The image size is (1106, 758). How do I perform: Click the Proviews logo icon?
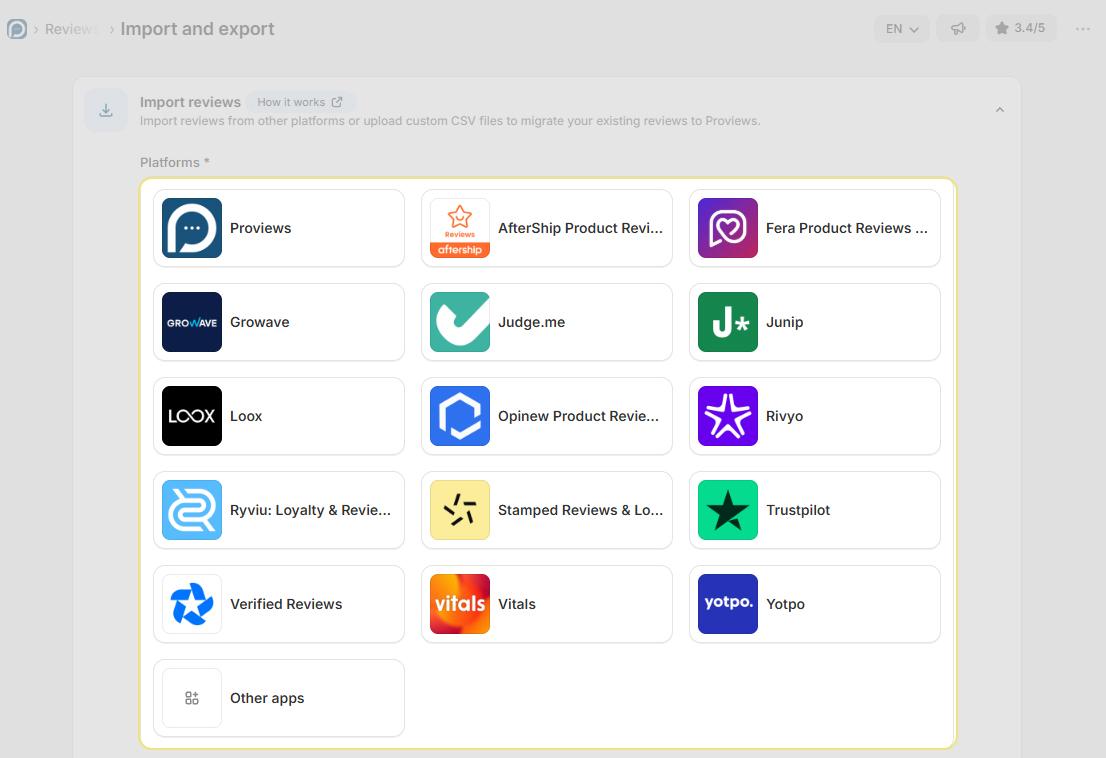pos(192,228)
